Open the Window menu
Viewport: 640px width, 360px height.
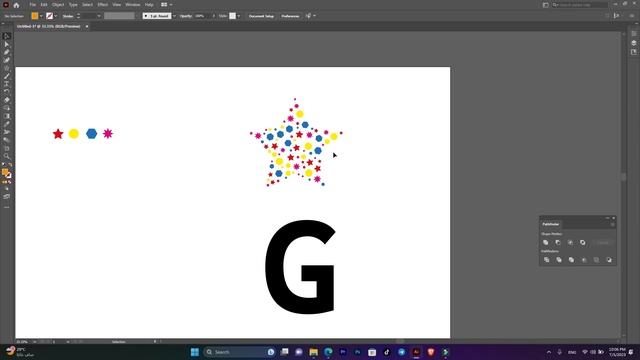point(133,4)
